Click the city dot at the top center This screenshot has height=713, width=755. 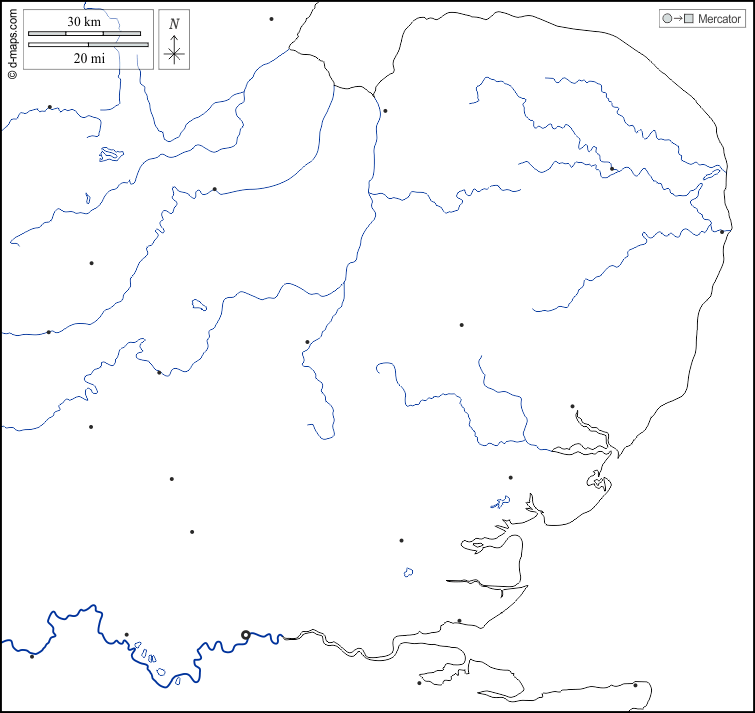(x=271, y=19)
